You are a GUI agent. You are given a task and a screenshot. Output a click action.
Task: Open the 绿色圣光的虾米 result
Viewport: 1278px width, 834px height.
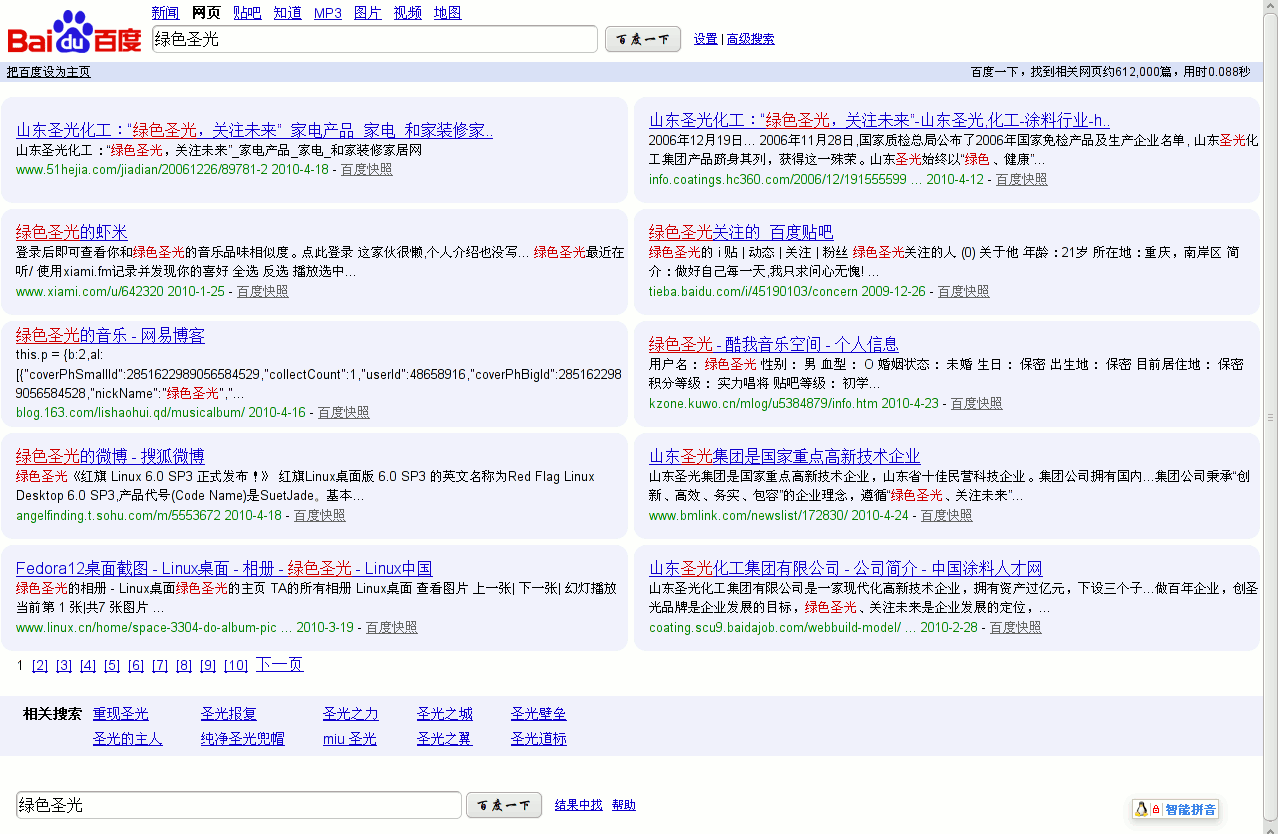coord(72,233)
